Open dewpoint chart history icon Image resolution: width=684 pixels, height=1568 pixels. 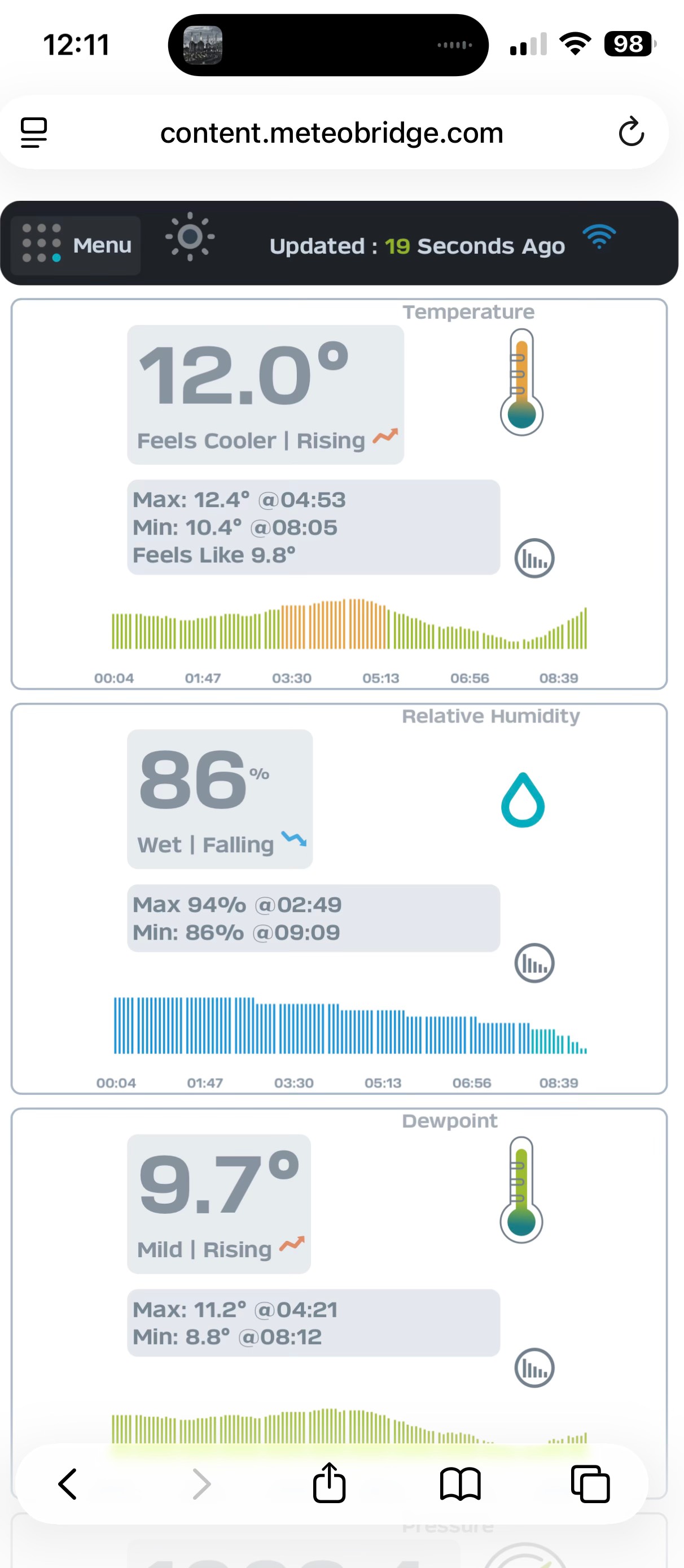tap(534, 1368)
